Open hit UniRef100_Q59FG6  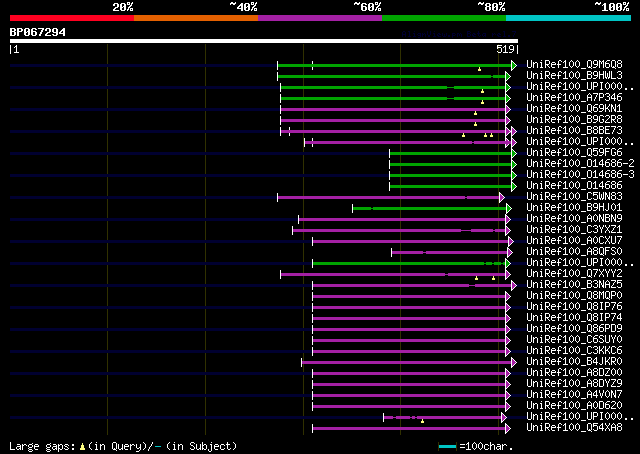(x=574, y=153)
